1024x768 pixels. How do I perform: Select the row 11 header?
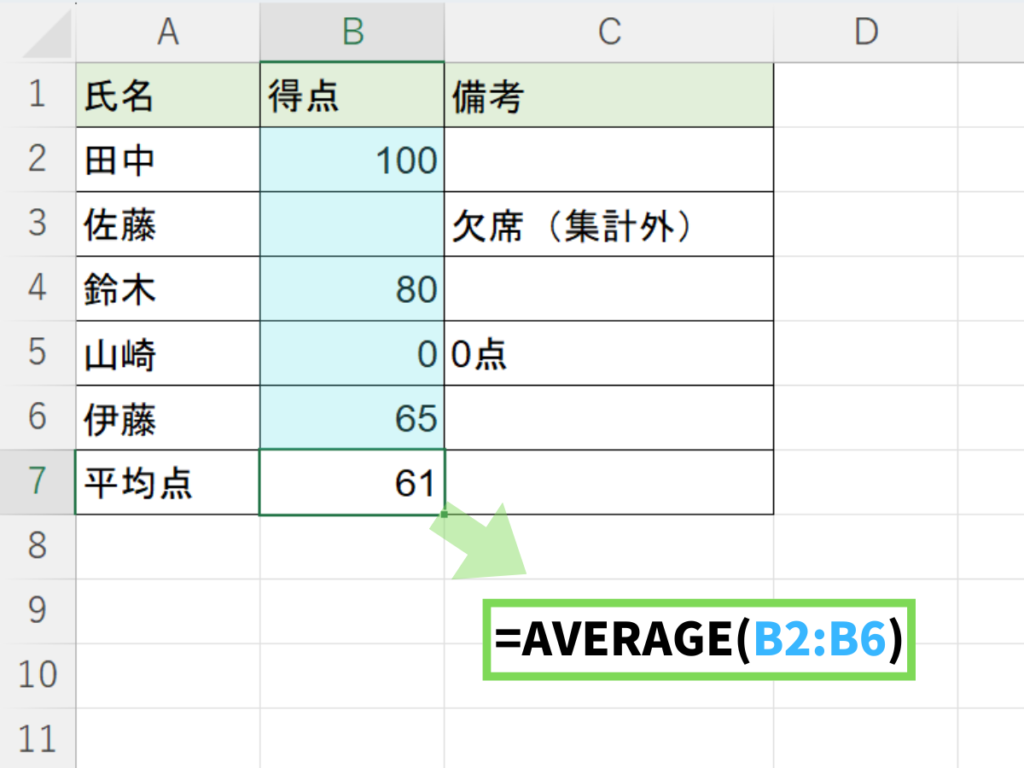[x=37, y=739]
